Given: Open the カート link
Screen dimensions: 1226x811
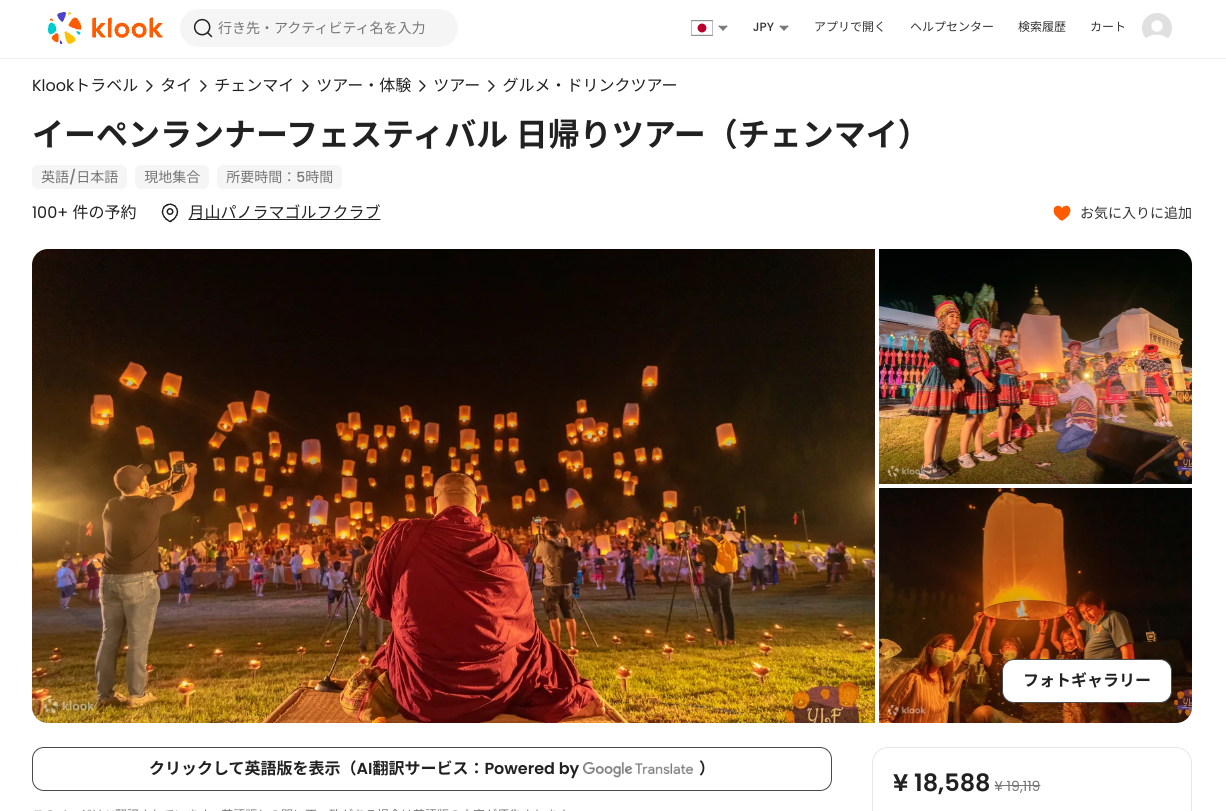Looking at the screenshot, I should coord(1108,27).
